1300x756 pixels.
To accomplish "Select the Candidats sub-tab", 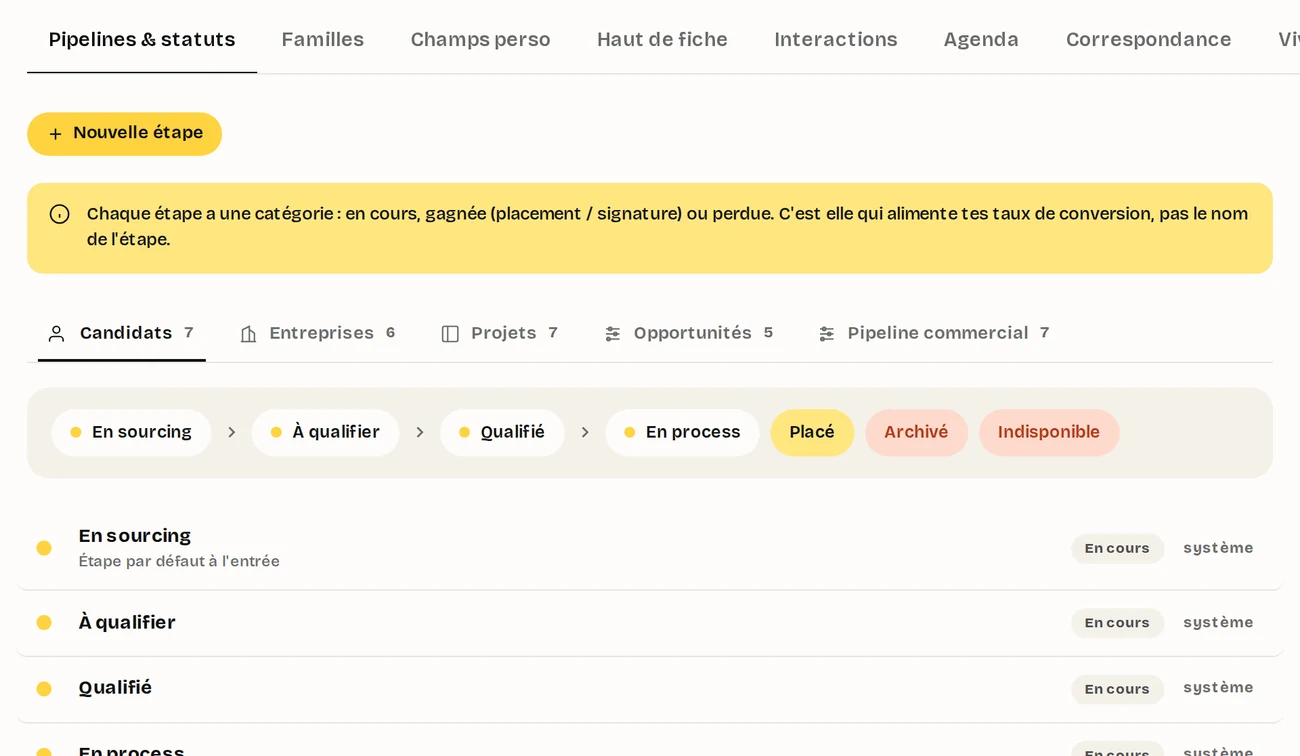I will tap(122, 334).
